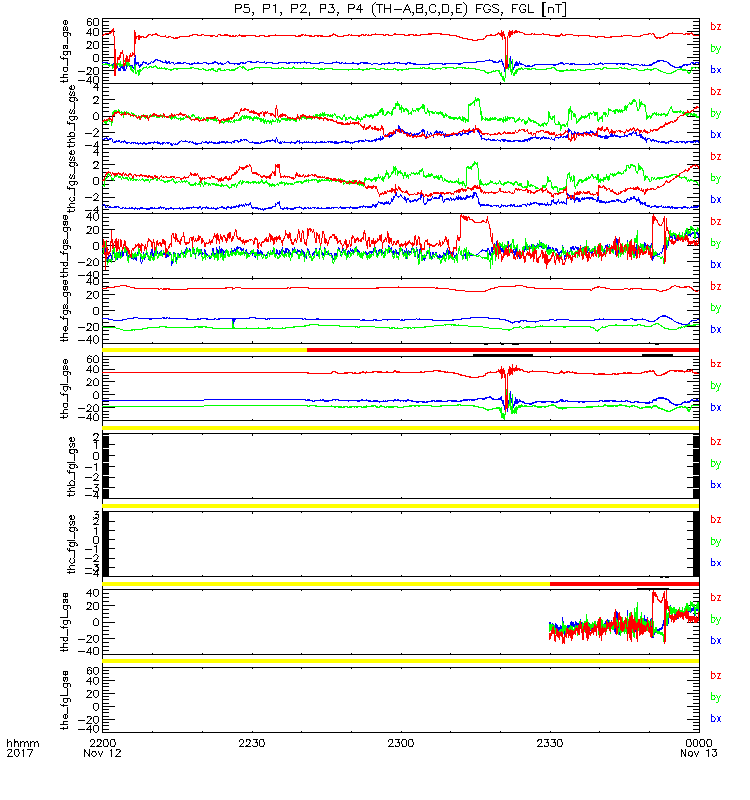Click the 'Nov 13' date label

click(x=699, y=753)
